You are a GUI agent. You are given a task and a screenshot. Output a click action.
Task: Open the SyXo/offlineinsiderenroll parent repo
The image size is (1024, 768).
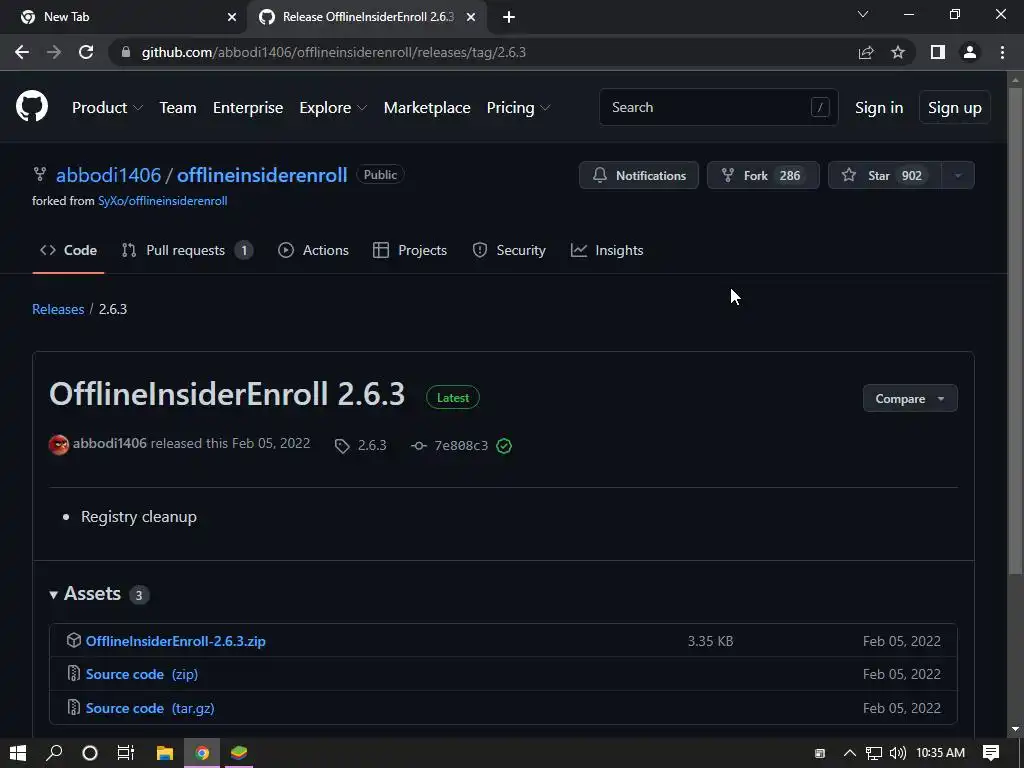163,200
